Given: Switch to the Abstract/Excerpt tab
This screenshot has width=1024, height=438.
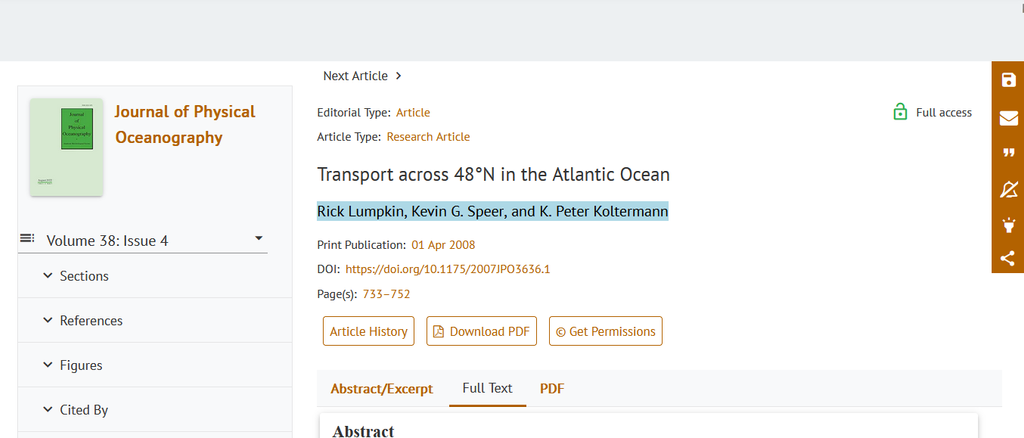Looking at the screenshot, I should (382, 388).
